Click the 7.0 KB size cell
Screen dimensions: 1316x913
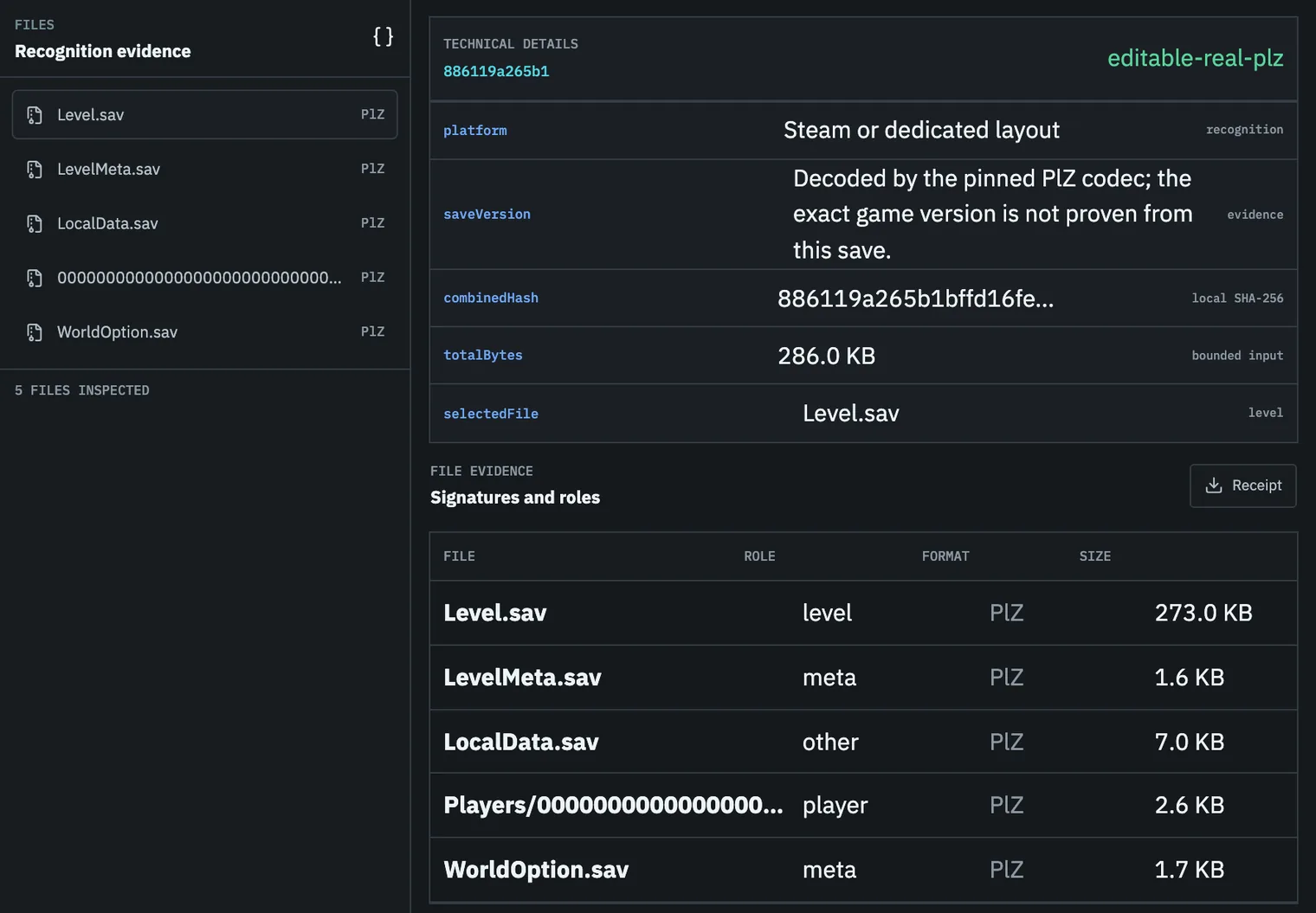click(x=1190, y=742)
